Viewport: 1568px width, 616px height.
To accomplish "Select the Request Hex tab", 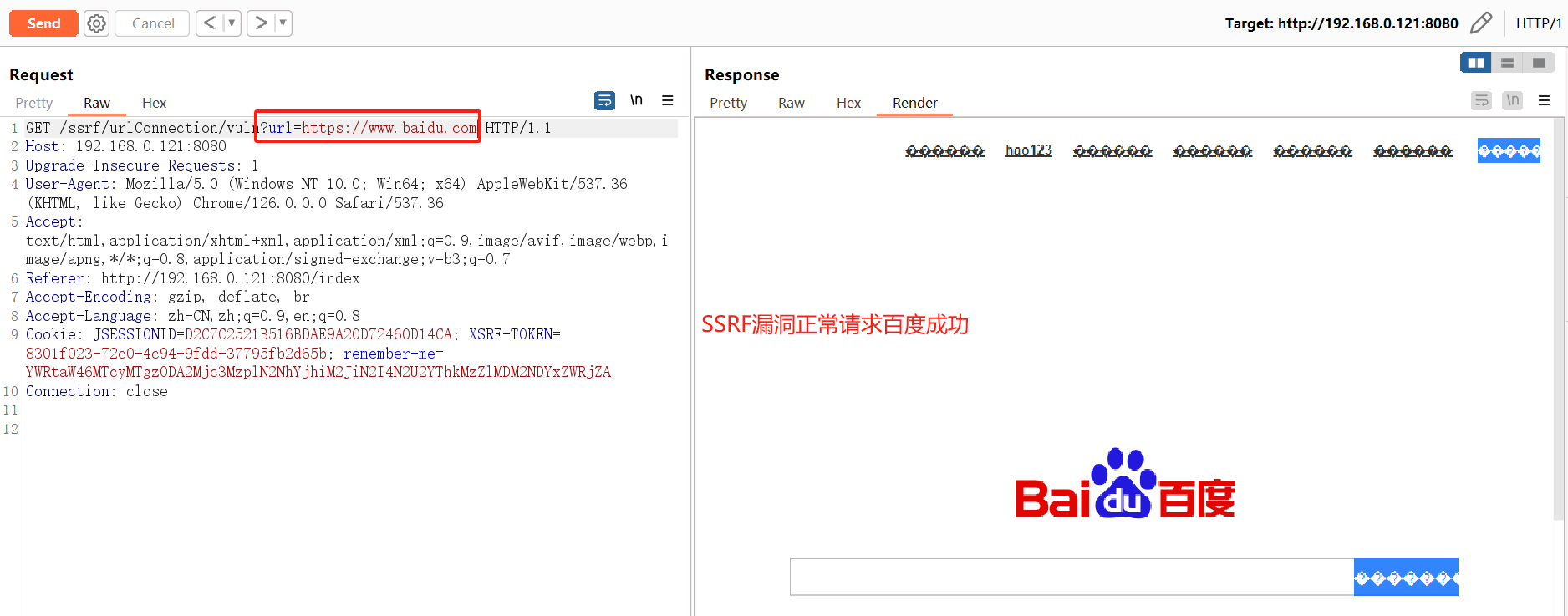I will coord(154,103).
